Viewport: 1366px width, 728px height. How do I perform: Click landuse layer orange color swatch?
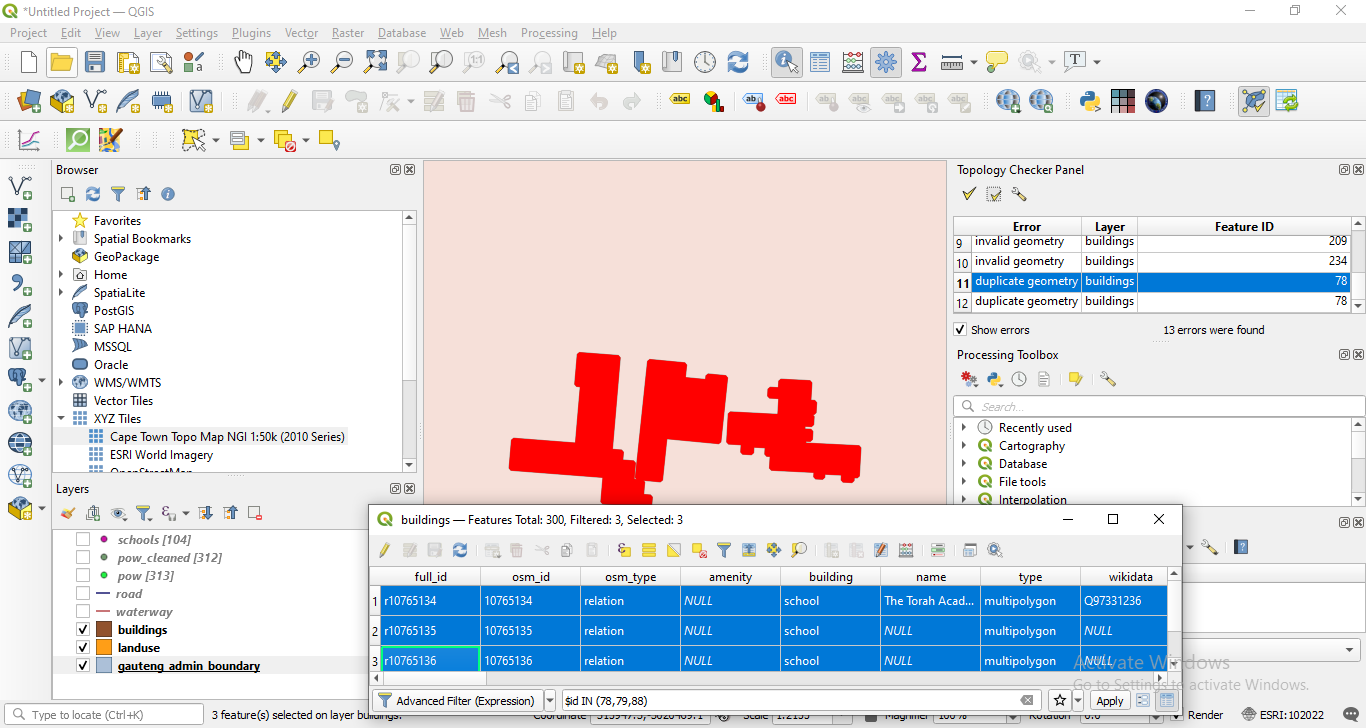(x=104, y=648)
